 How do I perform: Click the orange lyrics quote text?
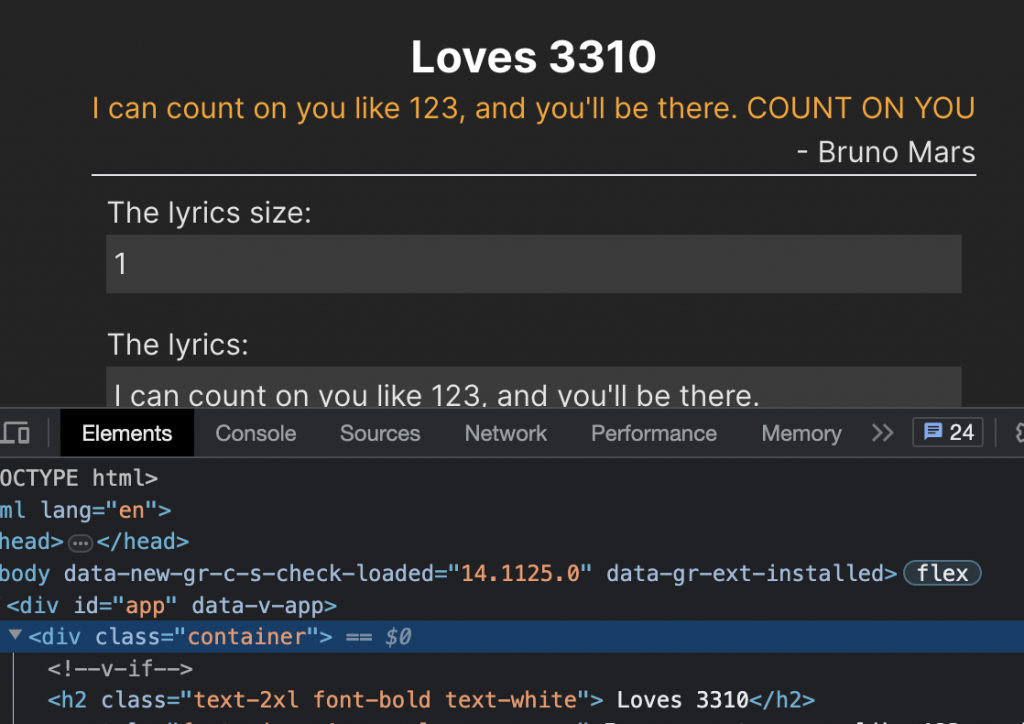coord(533,108)
